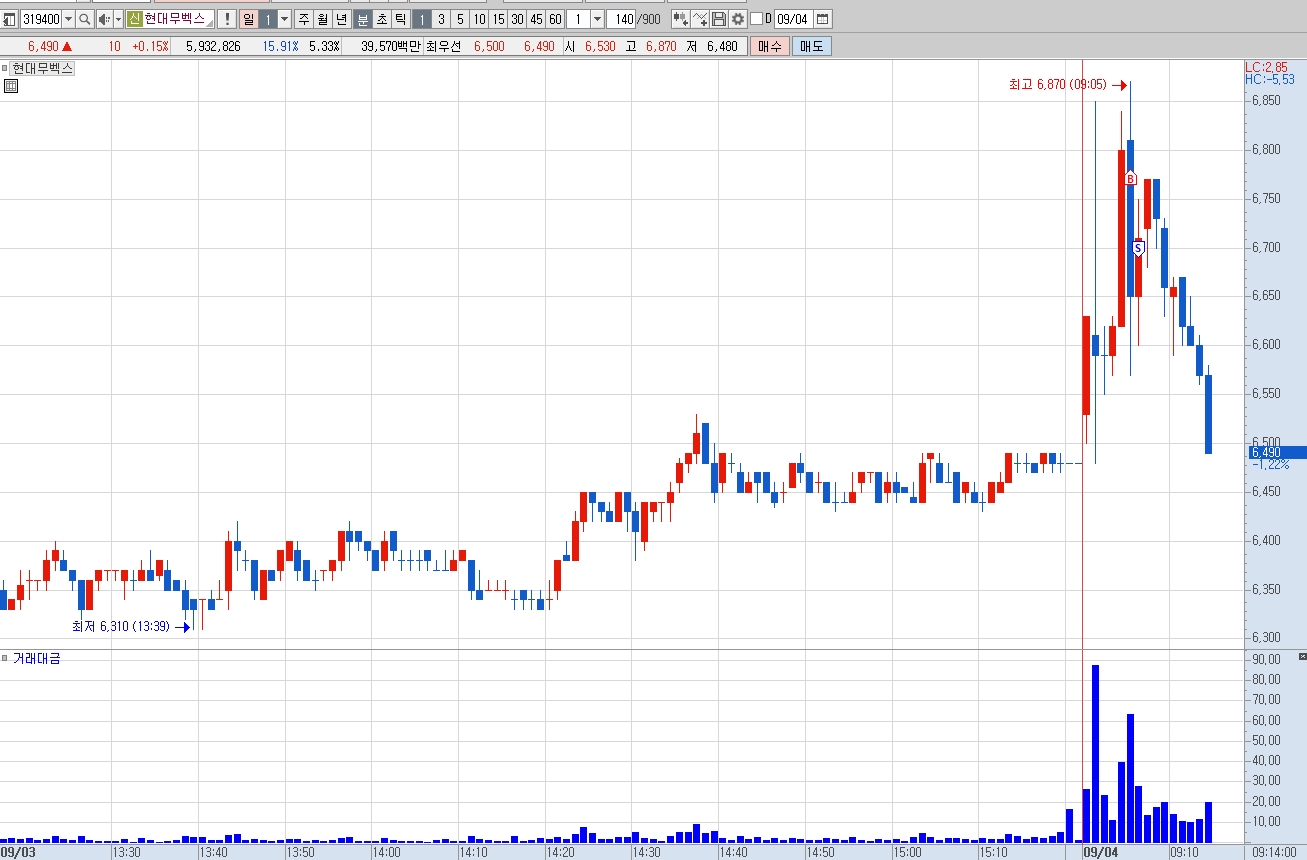Click the +0.15% change rate text

click(150, 46)
